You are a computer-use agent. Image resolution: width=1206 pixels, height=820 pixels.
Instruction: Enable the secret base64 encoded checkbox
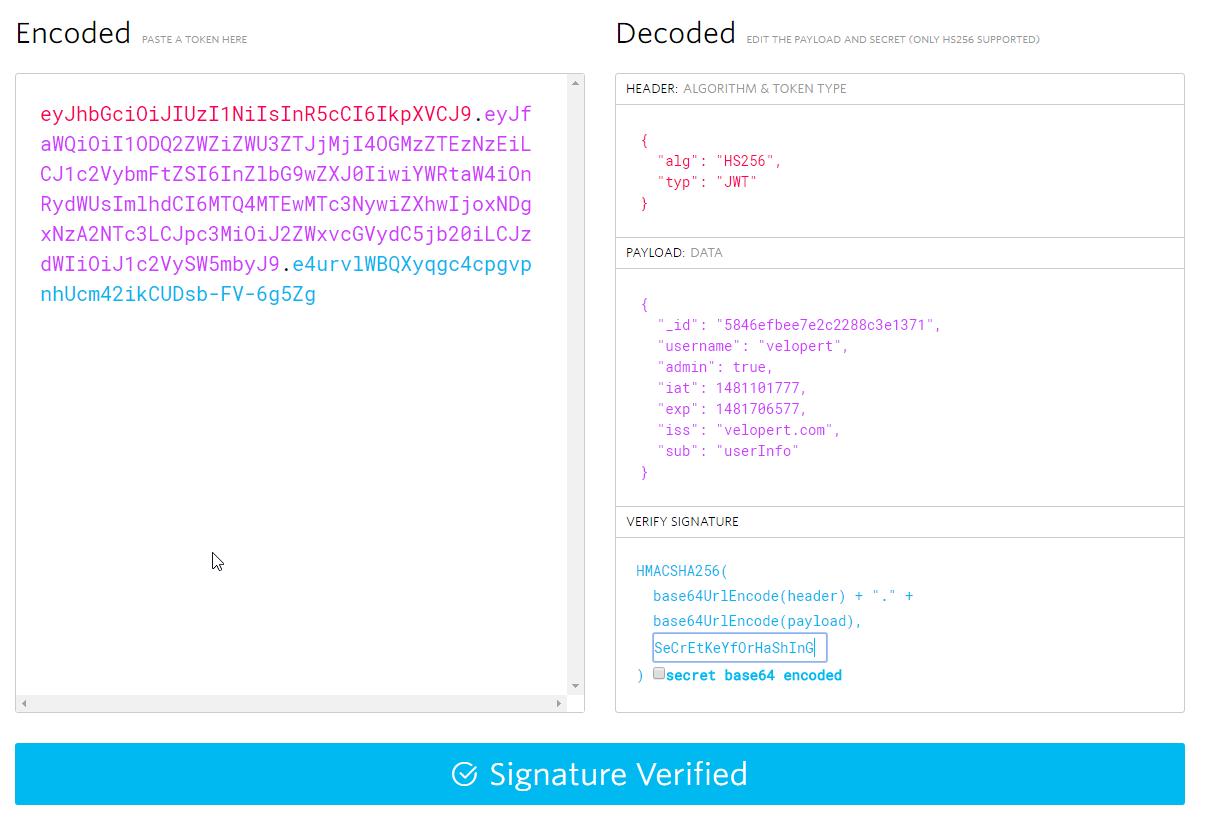point(659,674)
